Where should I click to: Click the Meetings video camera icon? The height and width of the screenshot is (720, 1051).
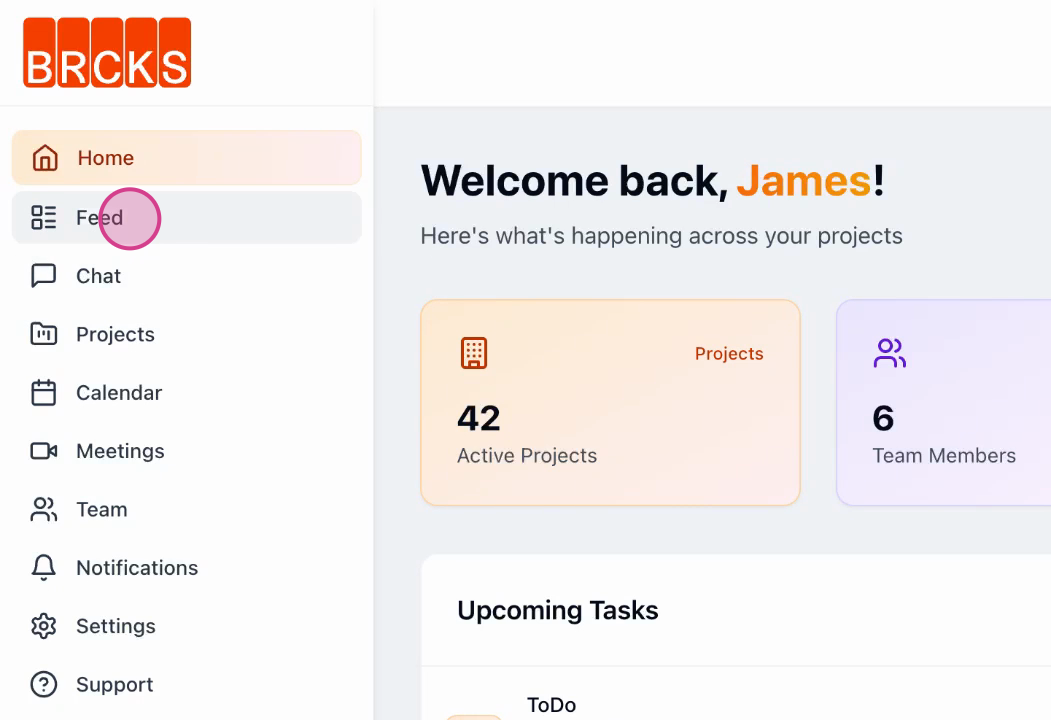pyautogui.click(x=44, y=451)
